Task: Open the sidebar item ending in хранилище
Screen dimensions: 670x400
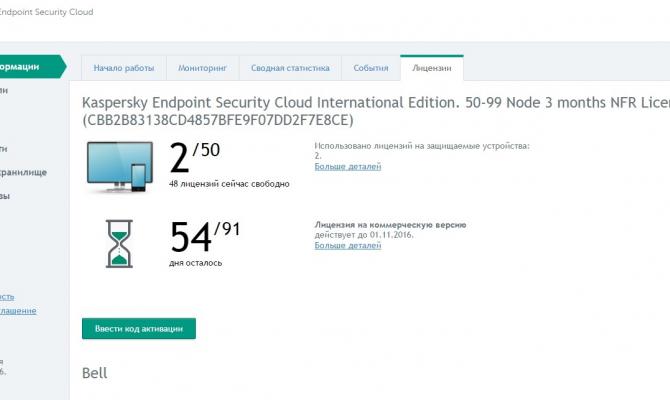Action: 23,173
